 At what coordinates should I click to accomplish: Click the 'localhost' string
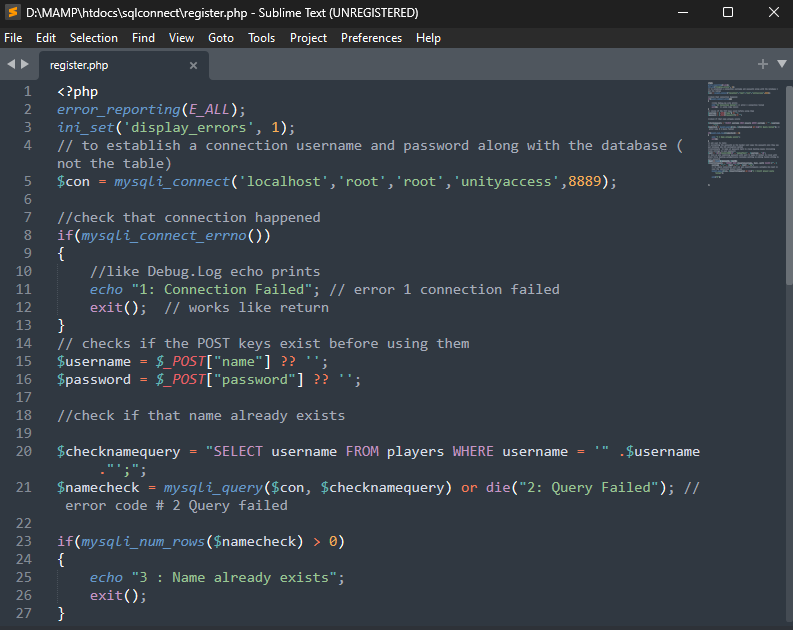284,182
